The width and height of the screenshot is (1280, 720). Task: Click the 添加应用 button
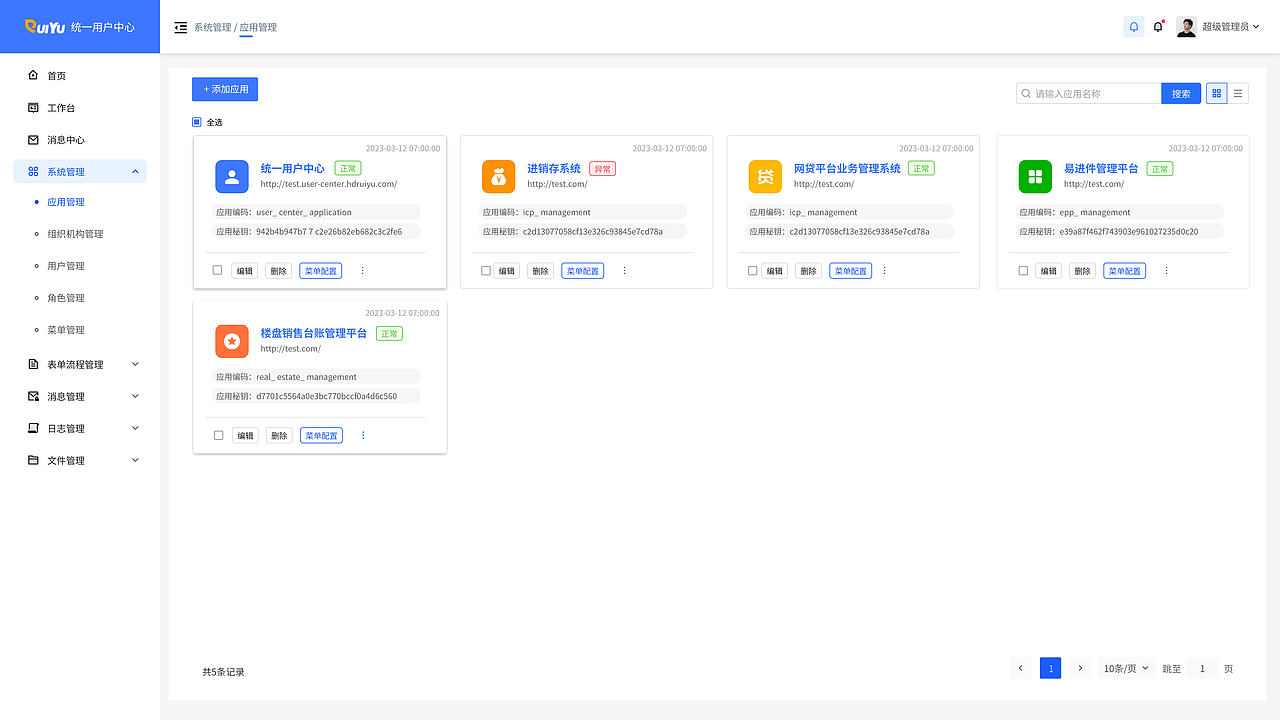225,89
